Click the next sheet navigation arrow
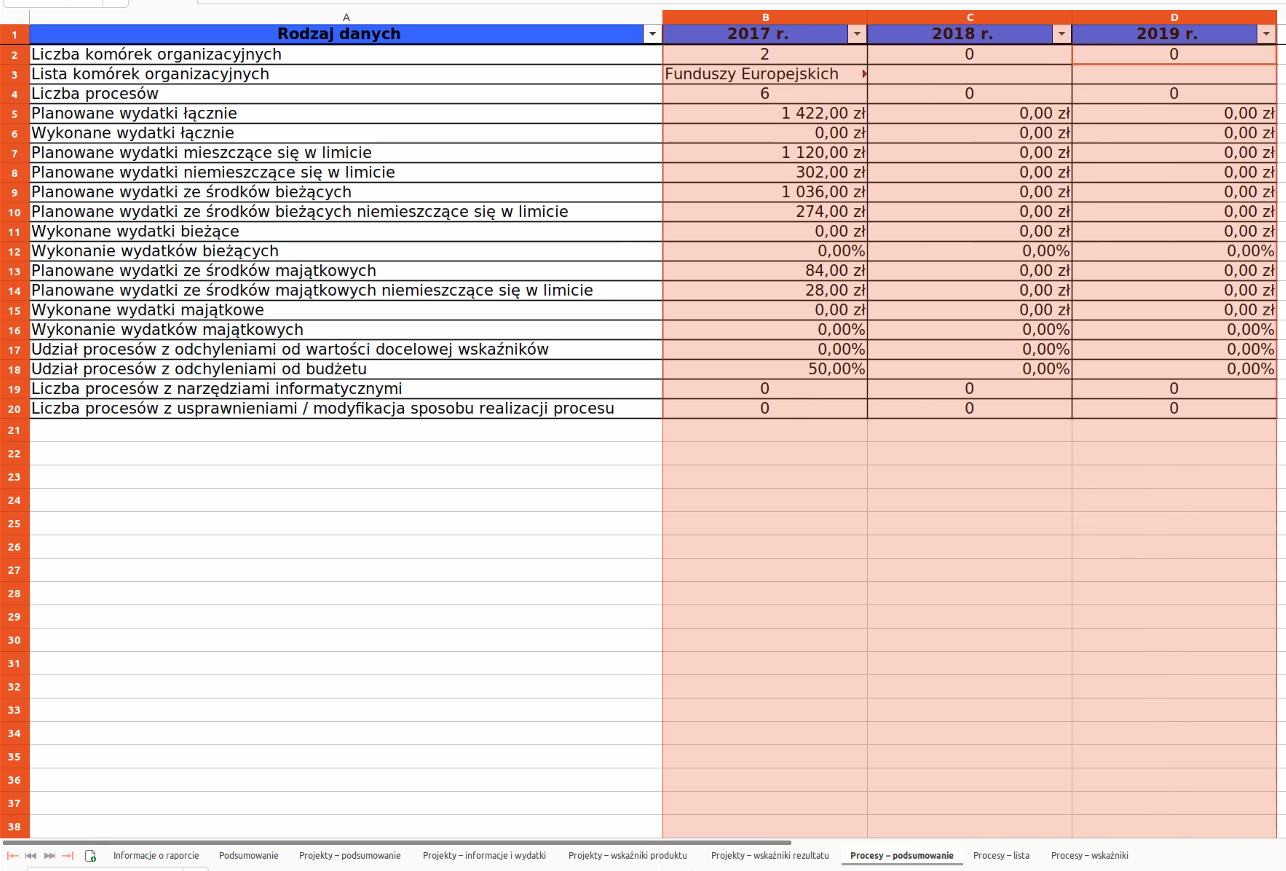Screen dimensions: 1286x871 (x=49, y=856)
